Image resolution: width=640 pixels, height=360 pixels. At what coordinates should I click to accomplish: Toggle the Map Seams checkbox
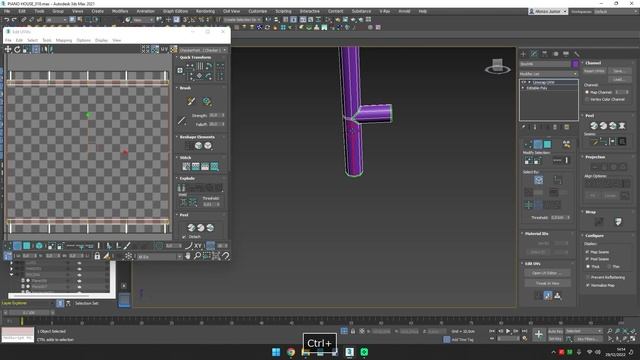(x=588, y=252)
